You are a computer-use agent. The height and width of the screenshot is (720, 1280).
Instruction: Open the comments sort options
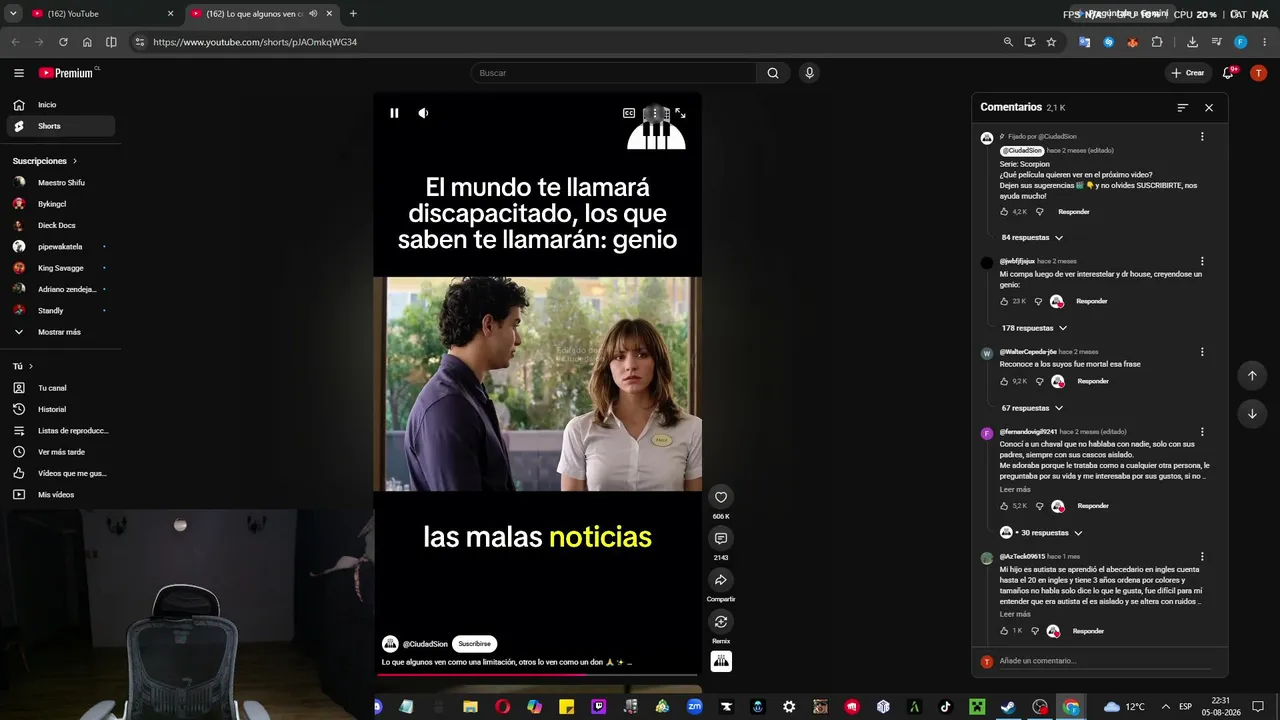click(1182, 108)
